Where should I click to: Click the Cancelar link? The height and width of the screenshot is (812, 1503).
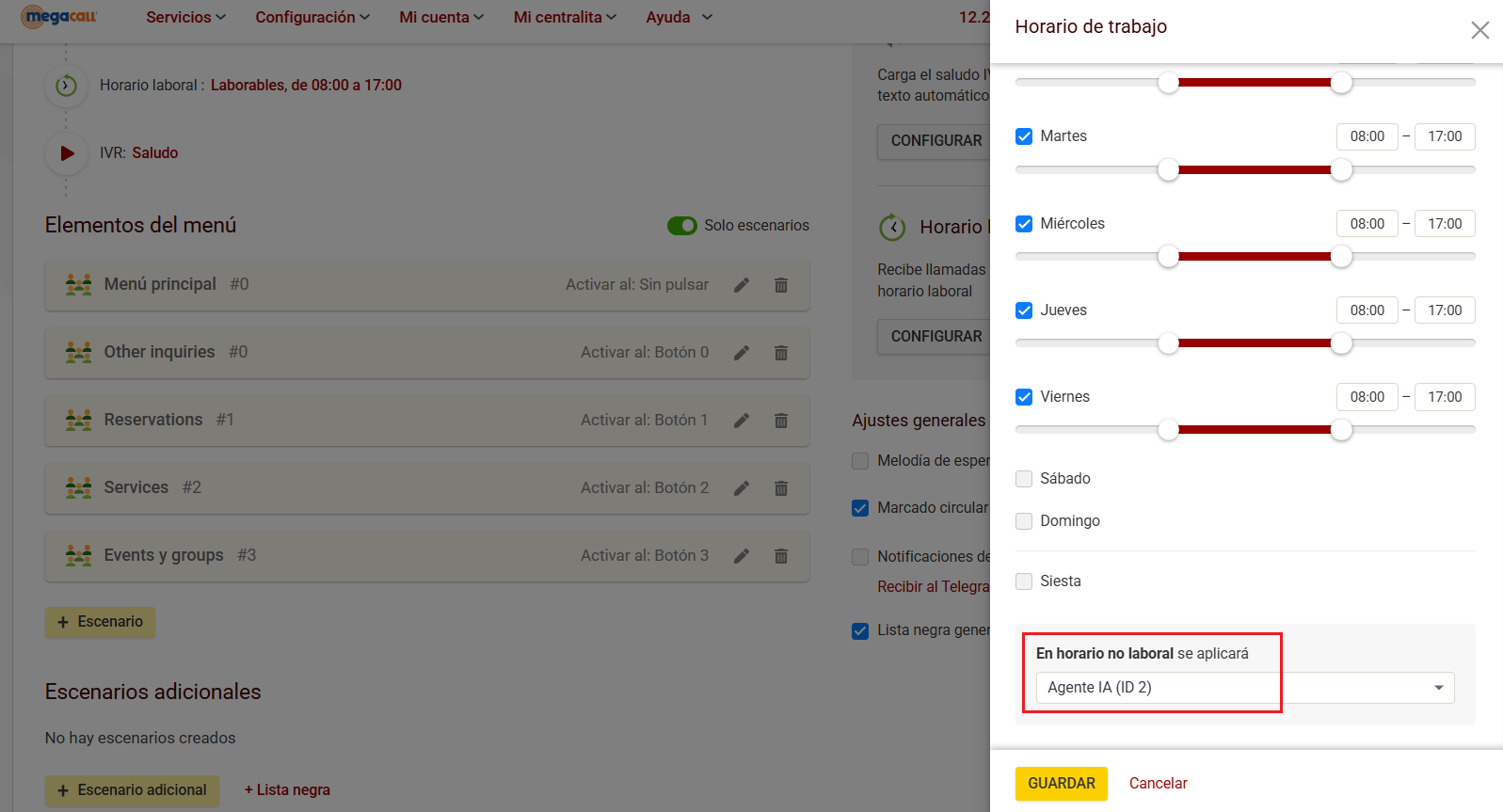tap(1158, 783)
